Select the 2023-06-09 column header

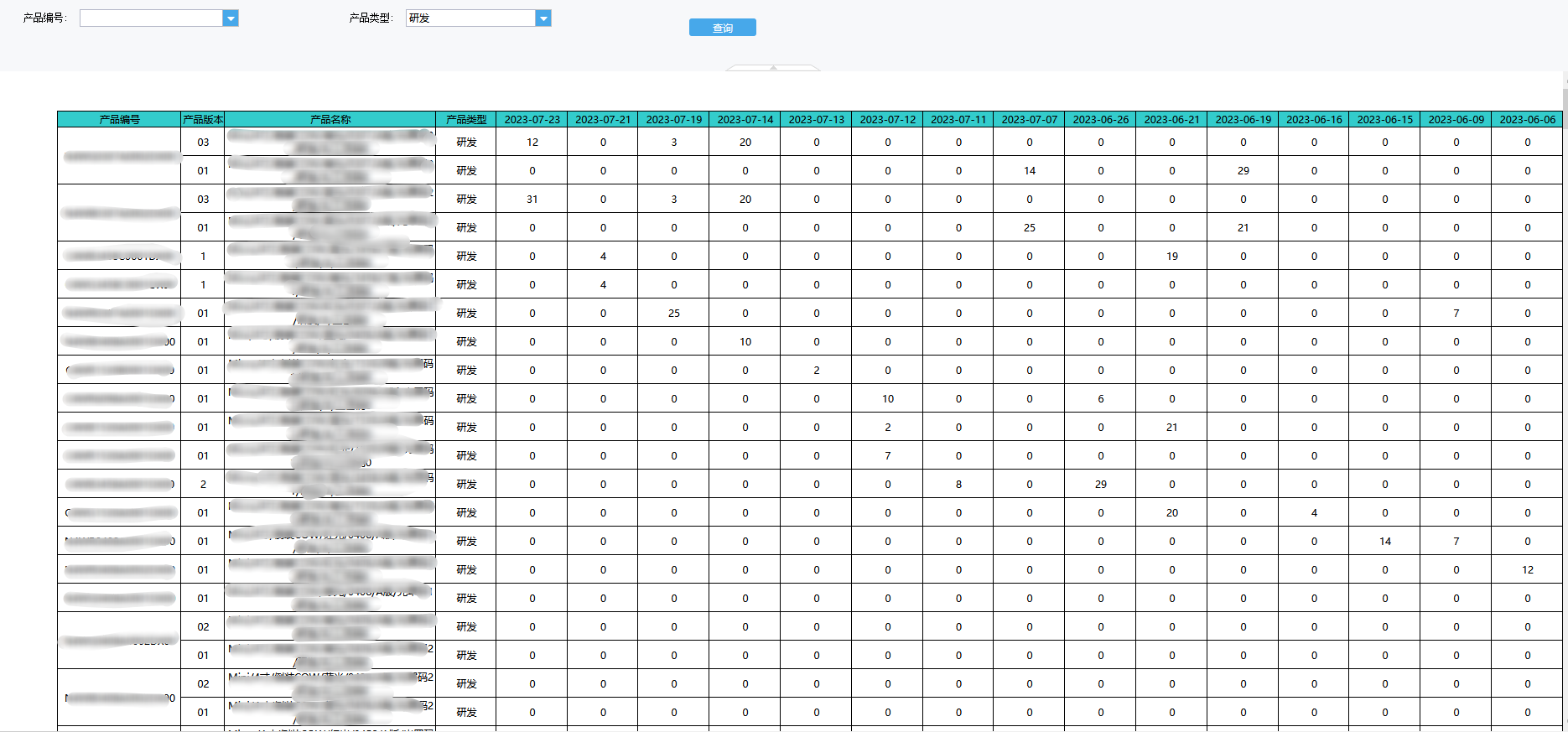1456,119
